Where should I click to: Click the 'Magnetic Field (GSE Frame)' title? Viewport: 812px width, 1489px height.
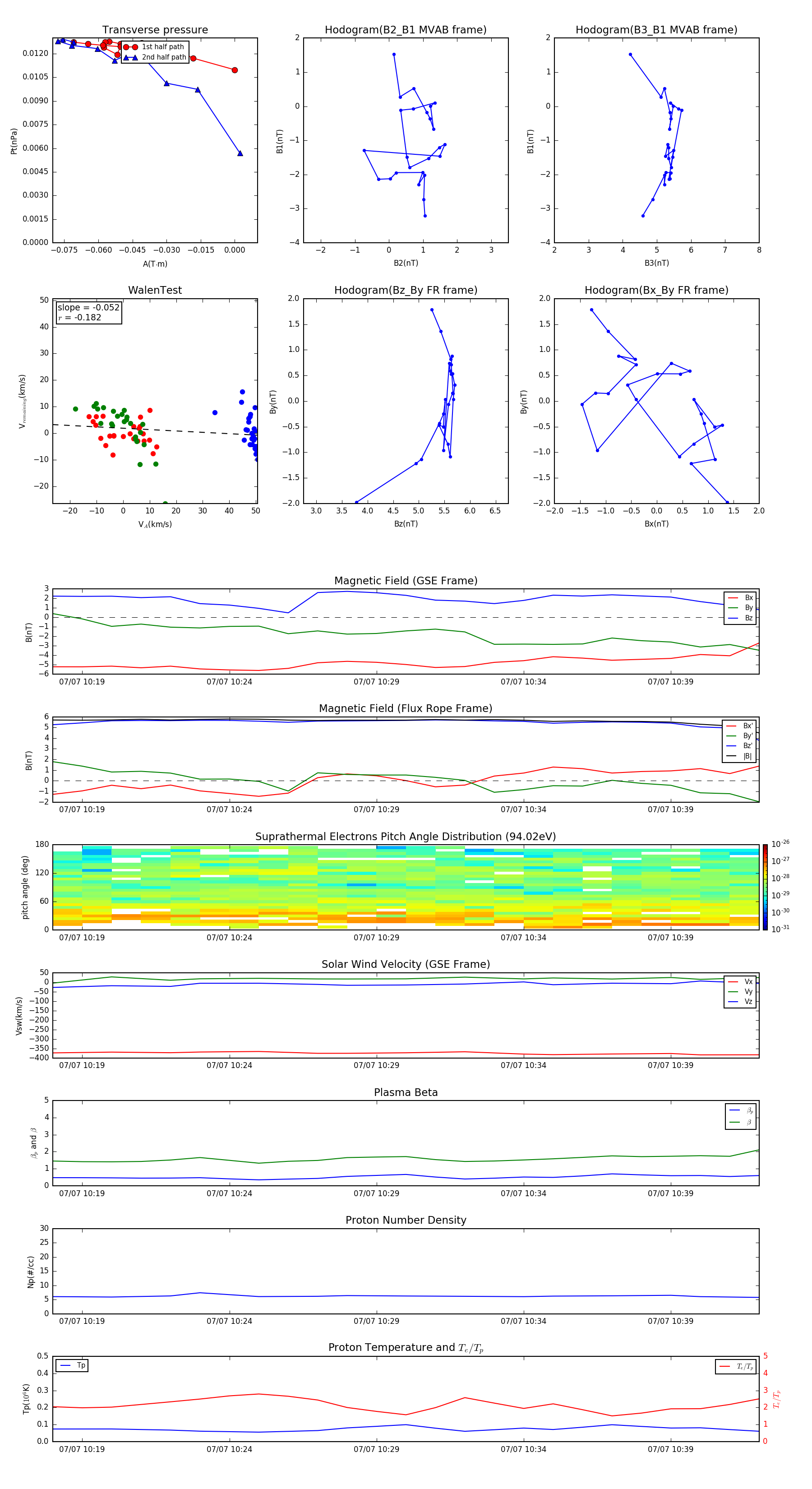tap(406, 581)
